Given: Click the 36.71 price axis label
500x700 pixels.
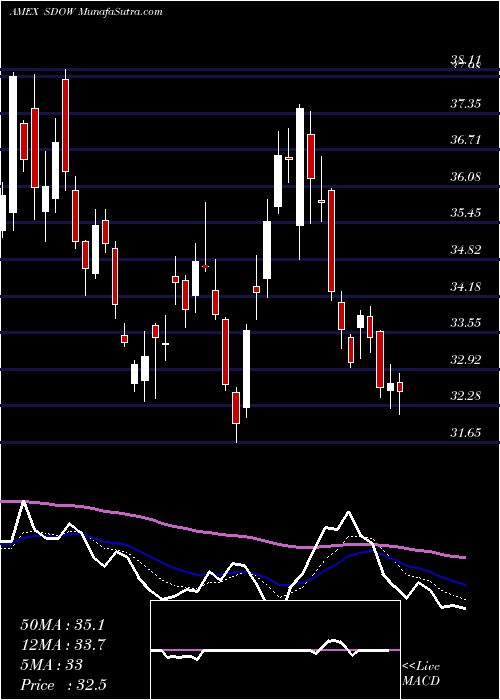Looking at the screenshot, I should 466,140.
